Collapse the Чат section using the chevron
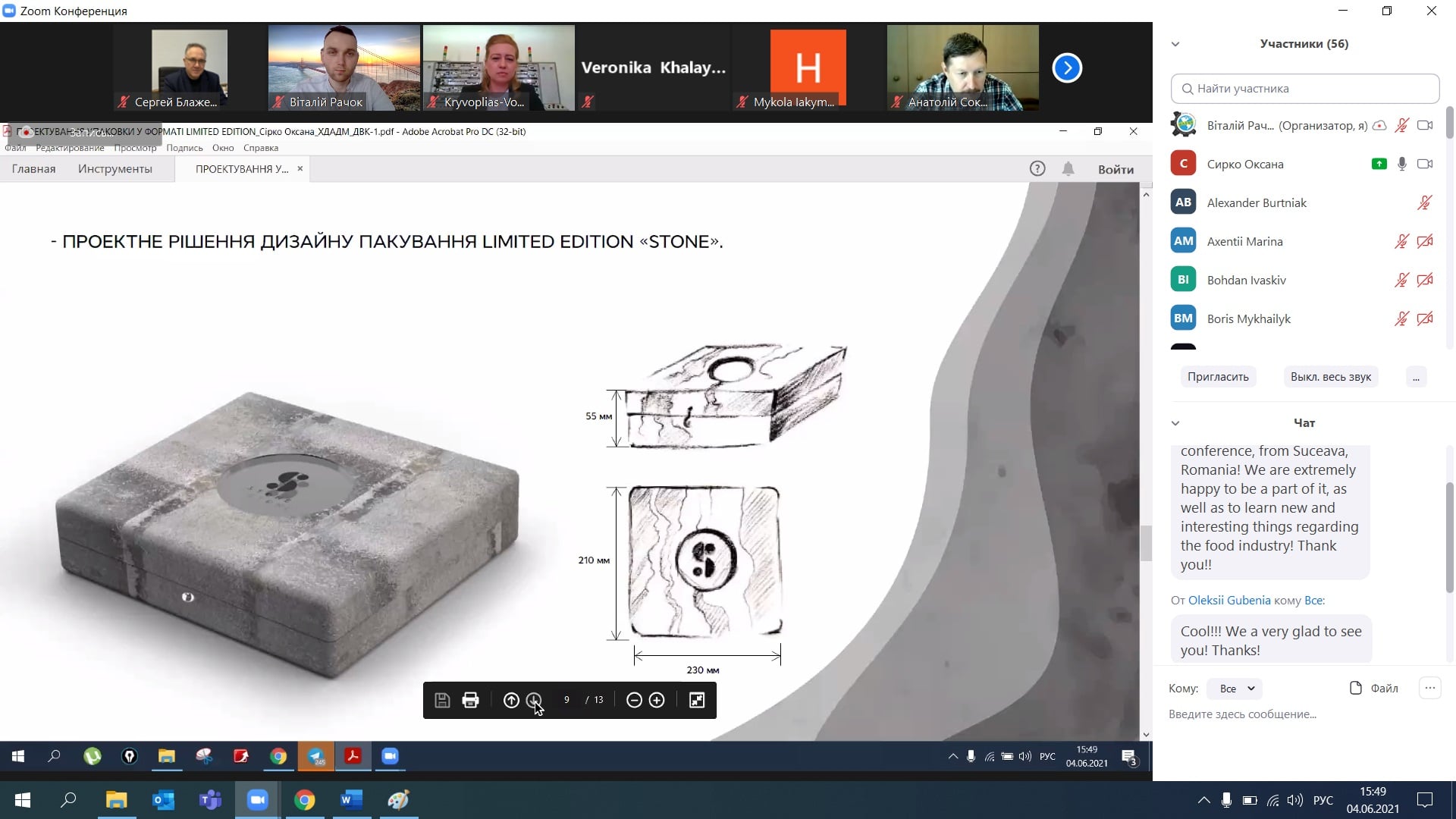 pyautogui.click(x=1175, y=423)
